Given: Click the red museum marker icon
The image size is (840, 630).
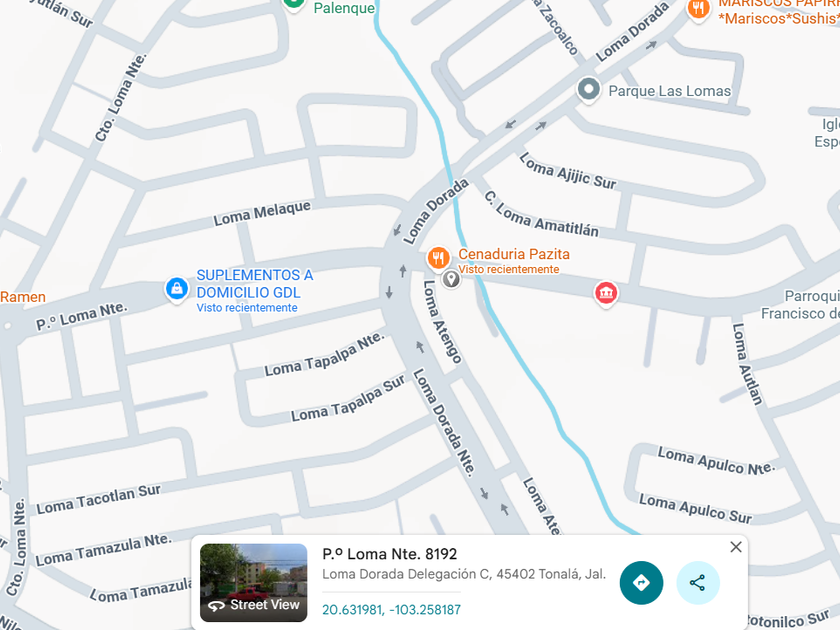Looking at the screenshot, I should pyautogui.click(x=606, y=293).
